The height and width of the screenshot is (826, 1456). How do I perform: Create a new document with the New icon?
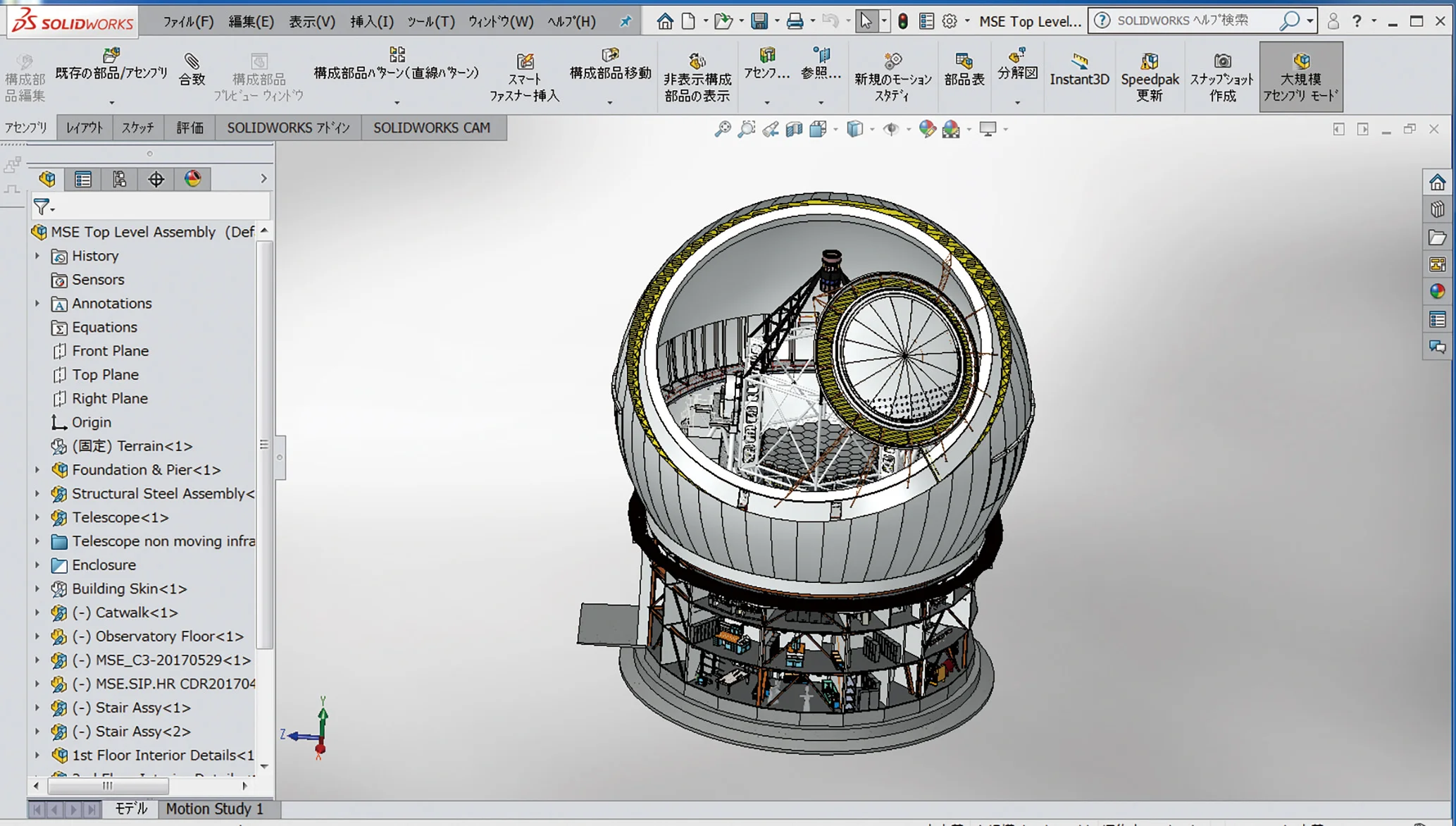click(688, 21)
